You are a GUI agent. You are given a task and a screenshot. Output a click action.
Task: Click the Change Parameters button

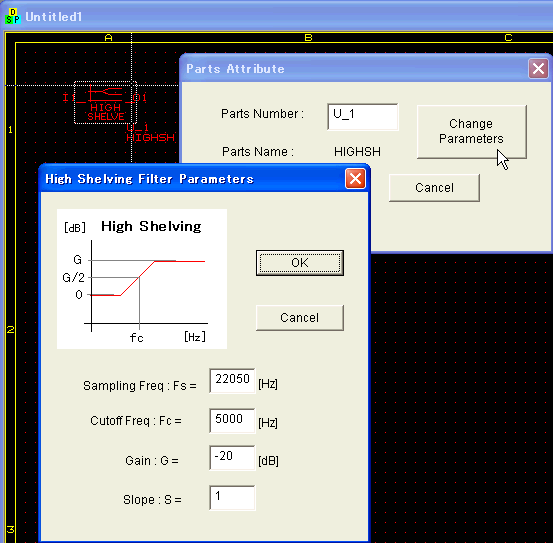[472, 132]
